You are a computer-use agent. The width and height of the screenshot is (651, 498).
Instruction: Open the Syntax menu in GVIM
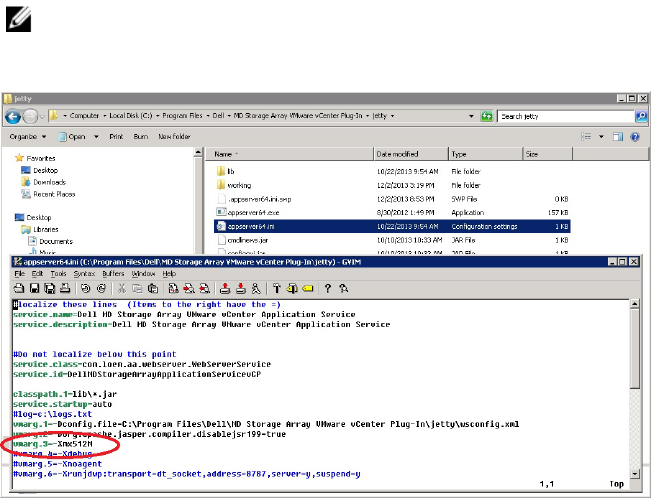[82, 273]
